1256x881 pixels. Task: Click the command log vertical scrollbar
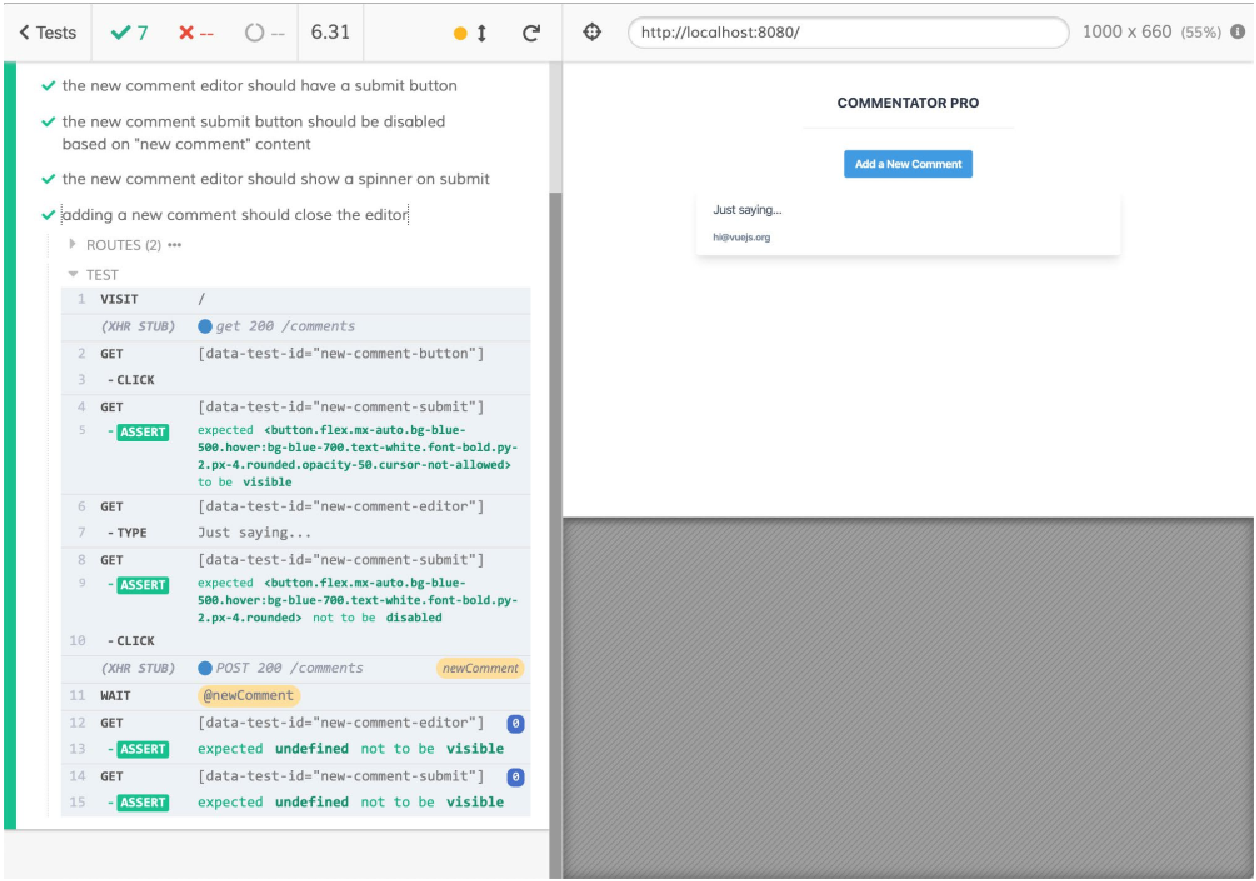pyautogui.click(x=555, y=535)
